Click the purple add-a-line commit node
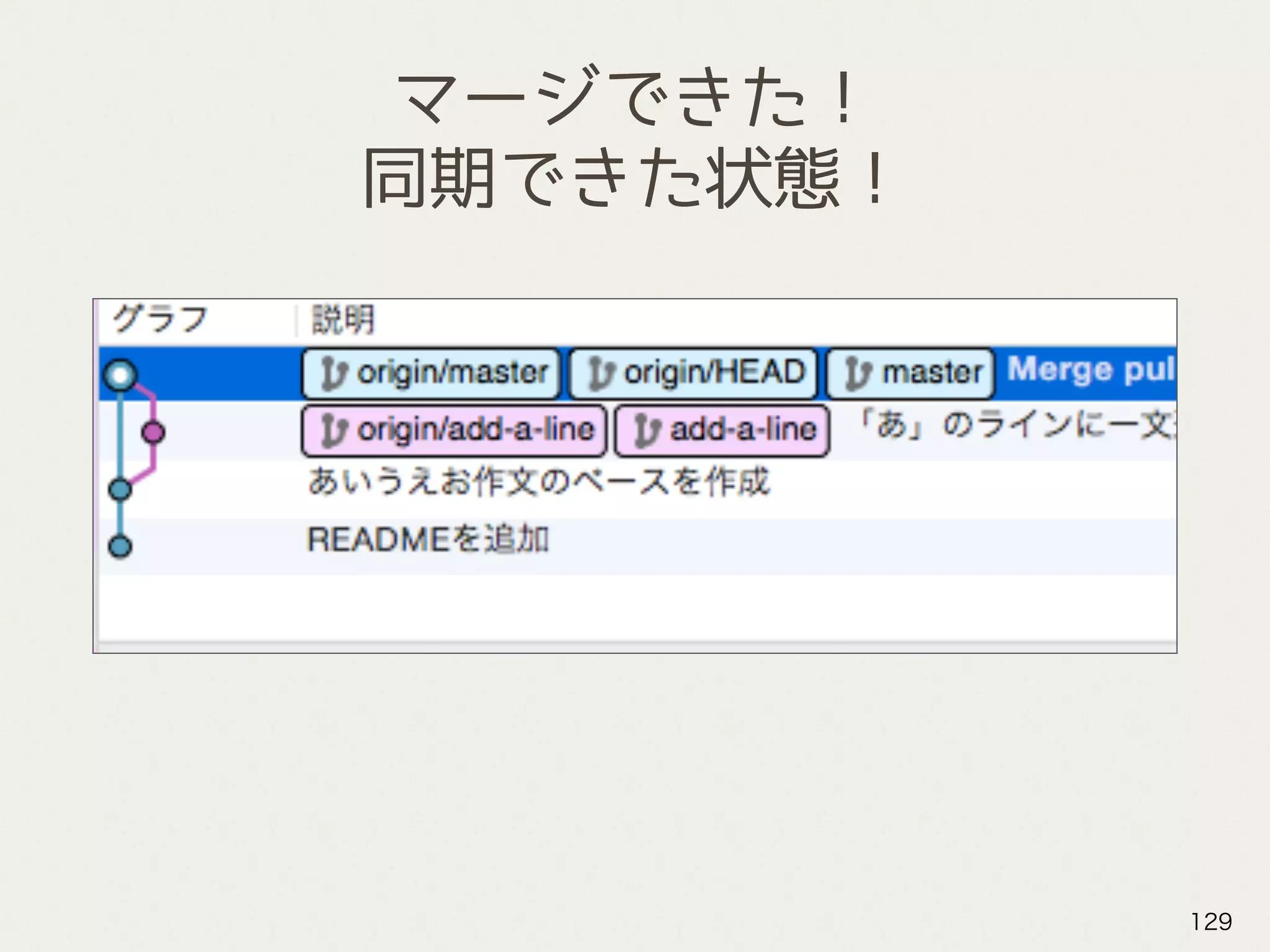Screen dimensions: 1270x952 click(x=153, y=432)
